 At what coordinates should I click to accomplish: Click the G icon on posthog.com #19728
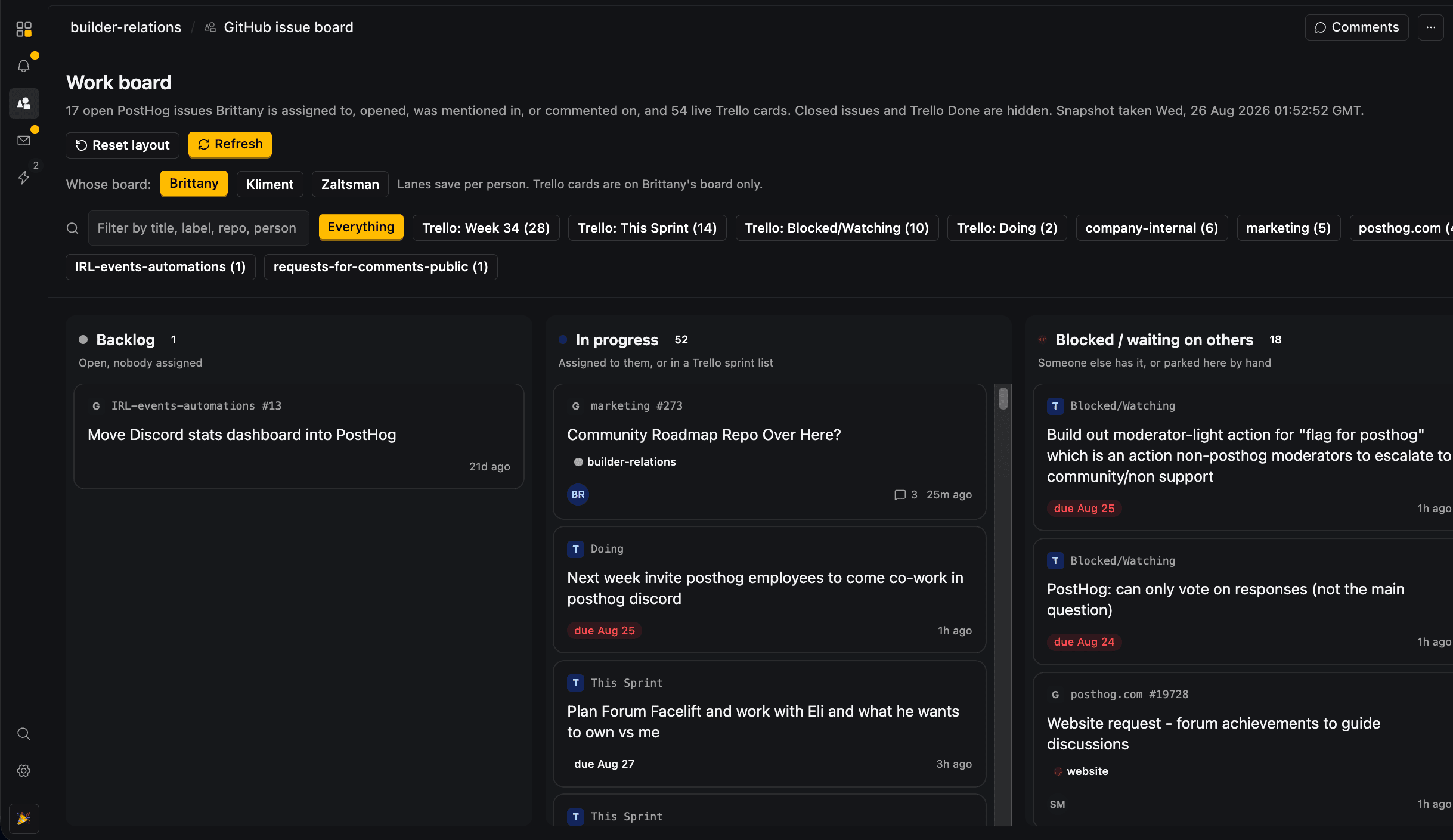pos(1055,695)
